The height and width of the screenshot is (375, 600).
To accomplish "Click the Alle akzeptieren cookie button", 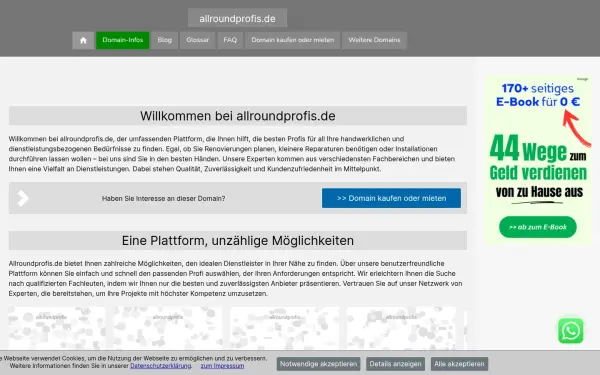I will [x=459, y=364].
